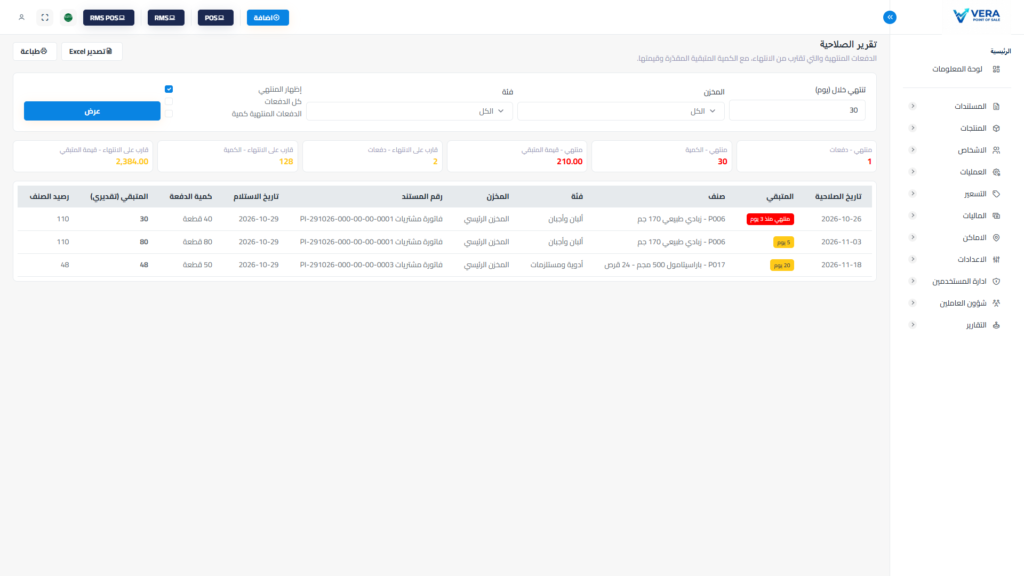The height and width of the screenshot is (576, 1024).
Task: Focus the ينتهي خلال days input field
Action: point(797,111)
